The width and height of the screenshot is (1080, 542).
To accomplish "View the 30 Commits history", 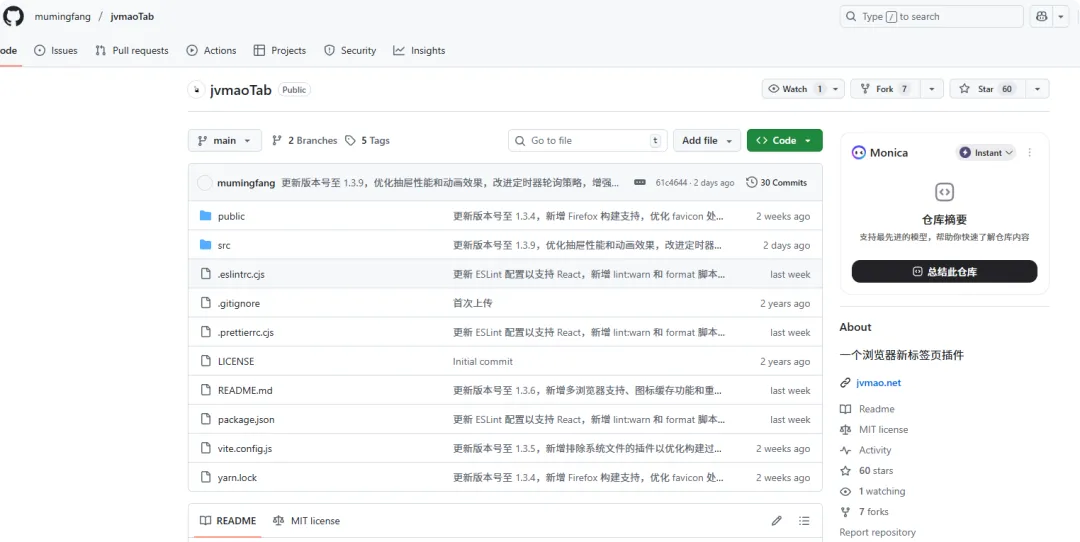I will [x=776, y=183].
